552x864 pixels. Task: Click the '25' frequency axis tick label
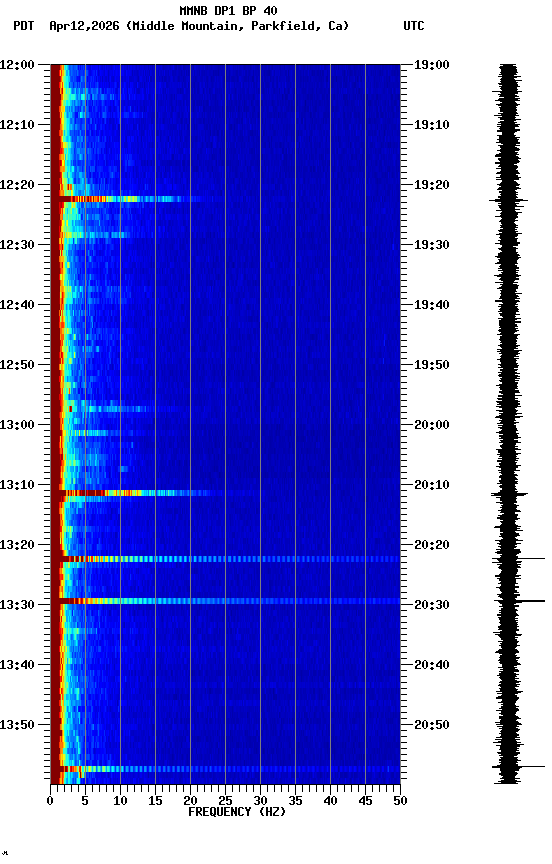(225, 802)
